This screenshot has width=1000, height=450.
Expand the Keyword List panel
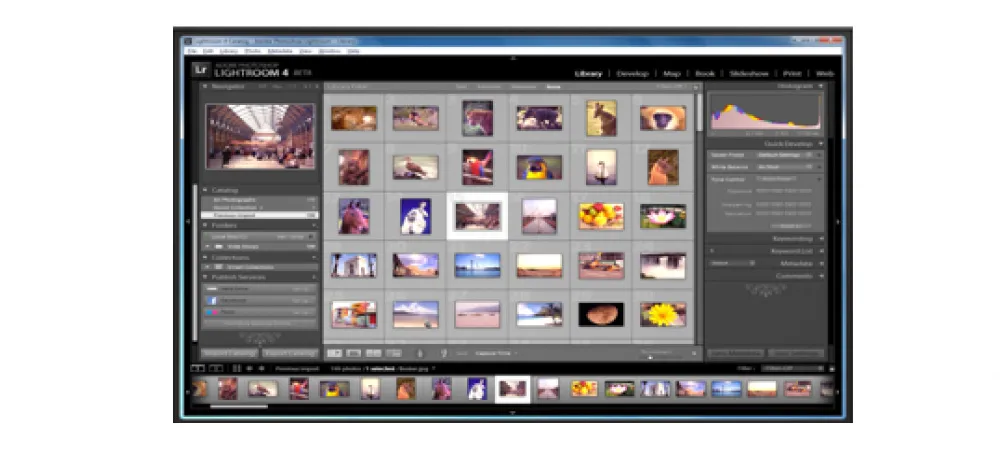tap(820, 251)
